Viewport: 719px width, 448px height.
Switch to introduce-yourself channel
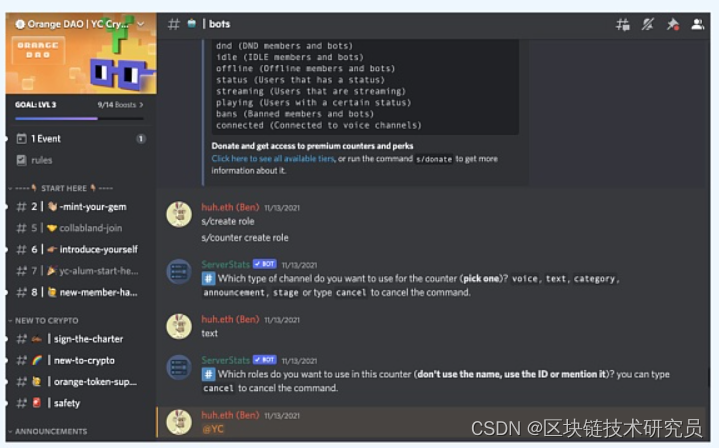(81, 249)
